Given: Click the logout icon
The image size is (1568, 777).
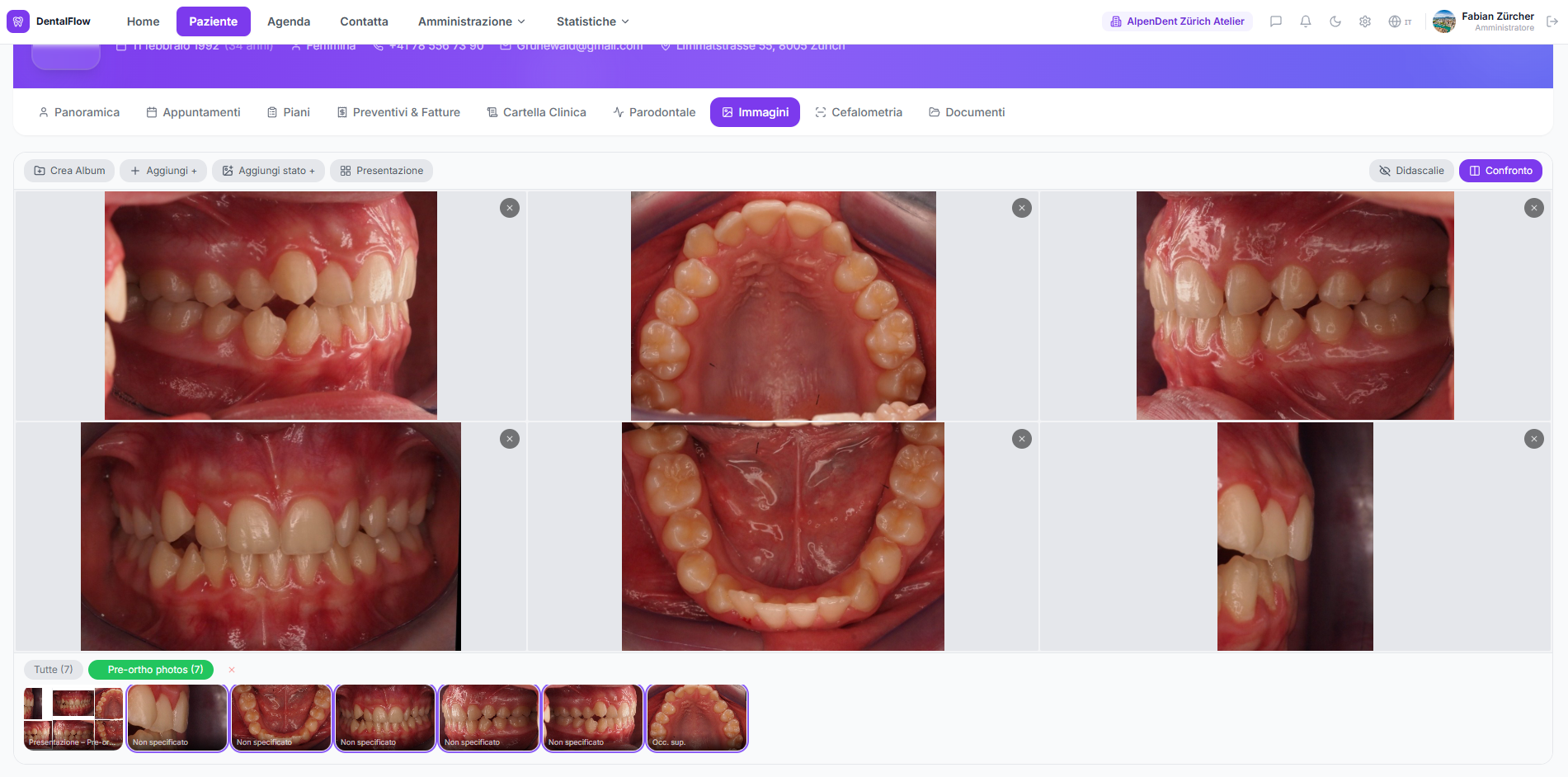Looking at the screenshot, I should point(1552,21).
